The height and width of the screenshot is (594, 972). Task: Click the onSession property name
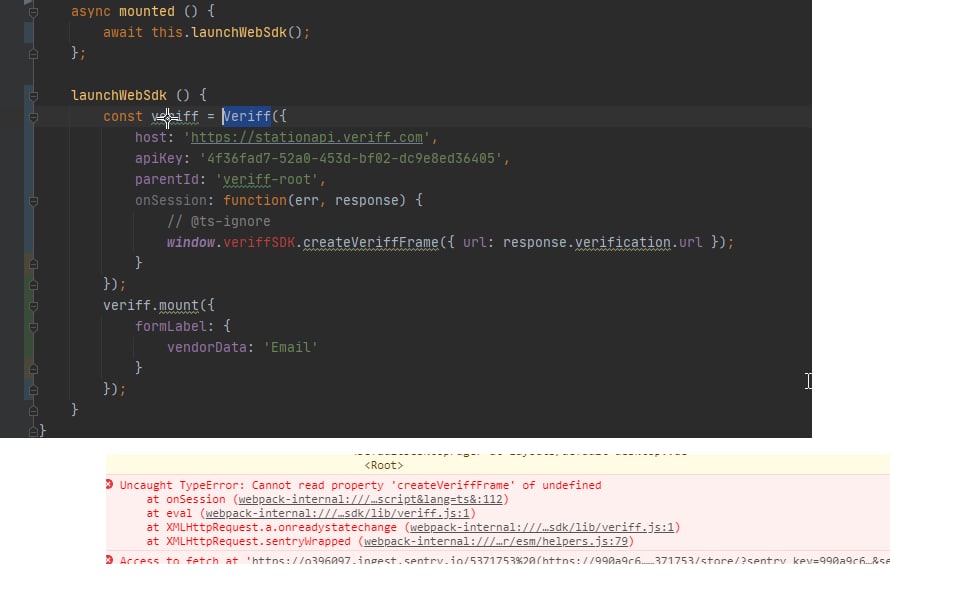171,200
